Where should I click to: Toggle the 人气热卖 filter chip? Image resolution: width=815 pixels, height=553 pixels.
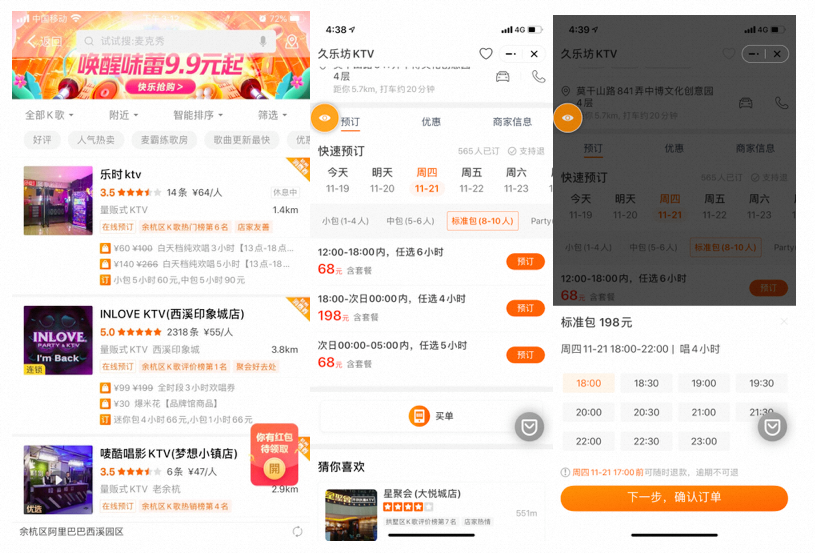pyautogui.click(x=96, y=140)
